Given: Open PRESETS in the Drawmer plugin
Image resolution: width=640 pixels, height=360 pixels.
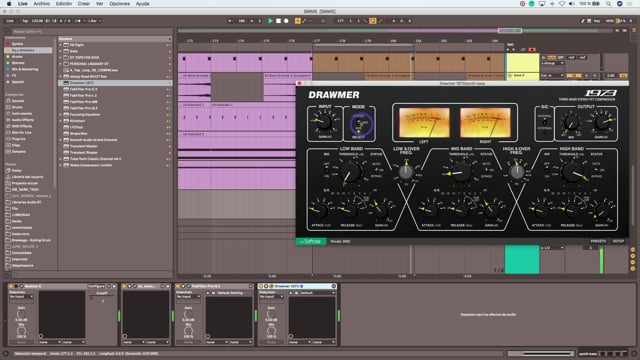Looking at the screenshot, I should pos(598,241).
